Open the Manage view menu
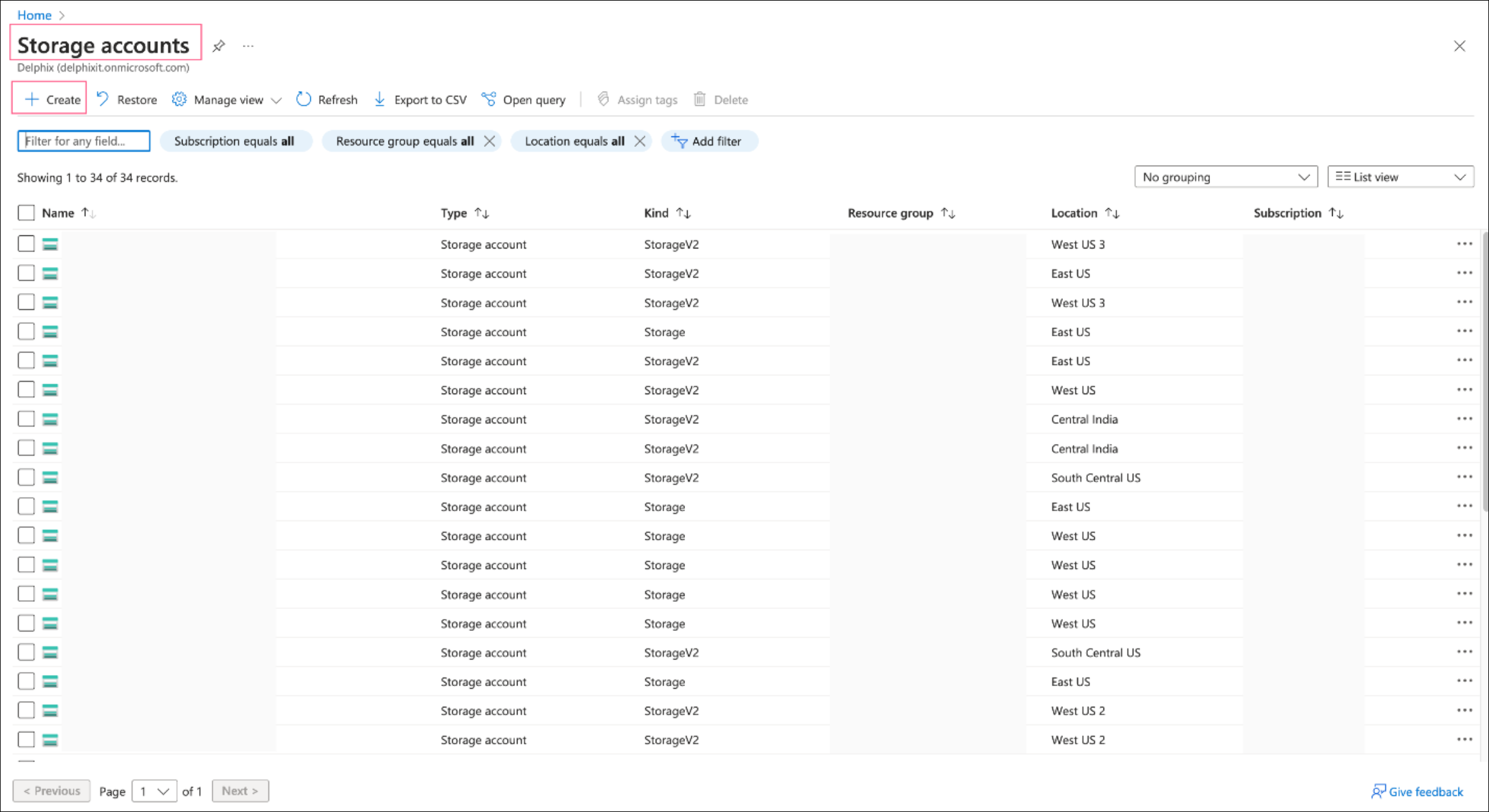Viewport: 1489px width, 812px height. [x=228, y=100]
